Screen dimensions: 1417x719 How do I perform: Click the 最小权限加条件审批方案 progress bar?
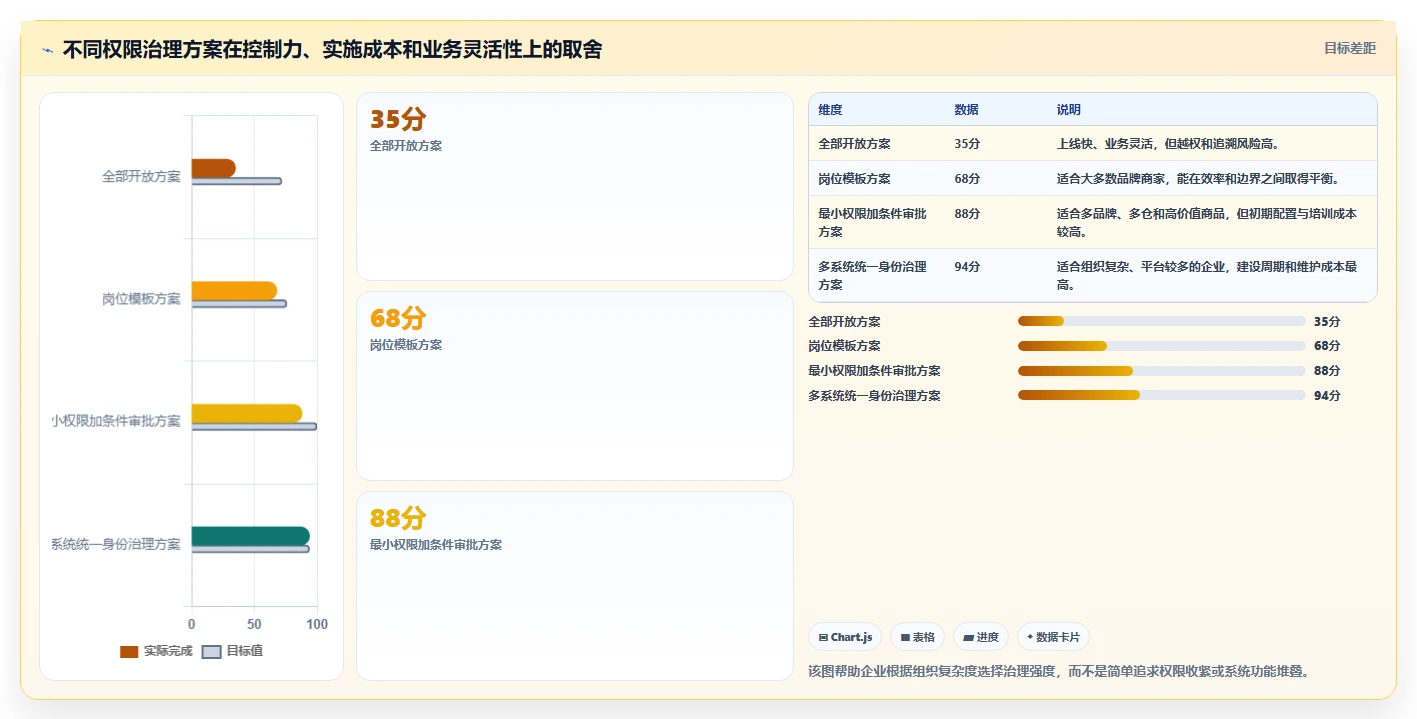[1162, 371]
